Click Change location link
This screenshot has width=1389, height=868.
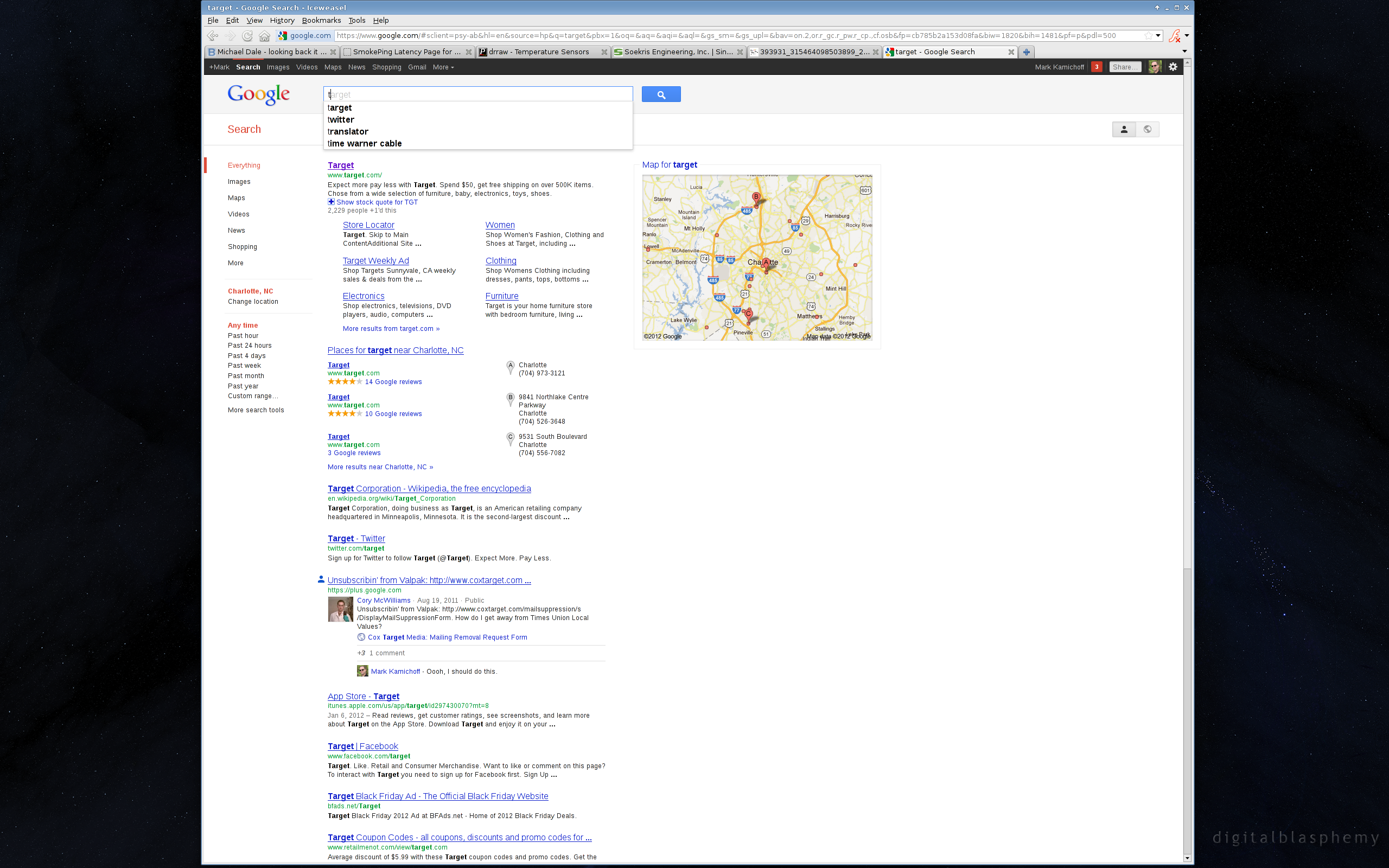click(x=252, y=302)
